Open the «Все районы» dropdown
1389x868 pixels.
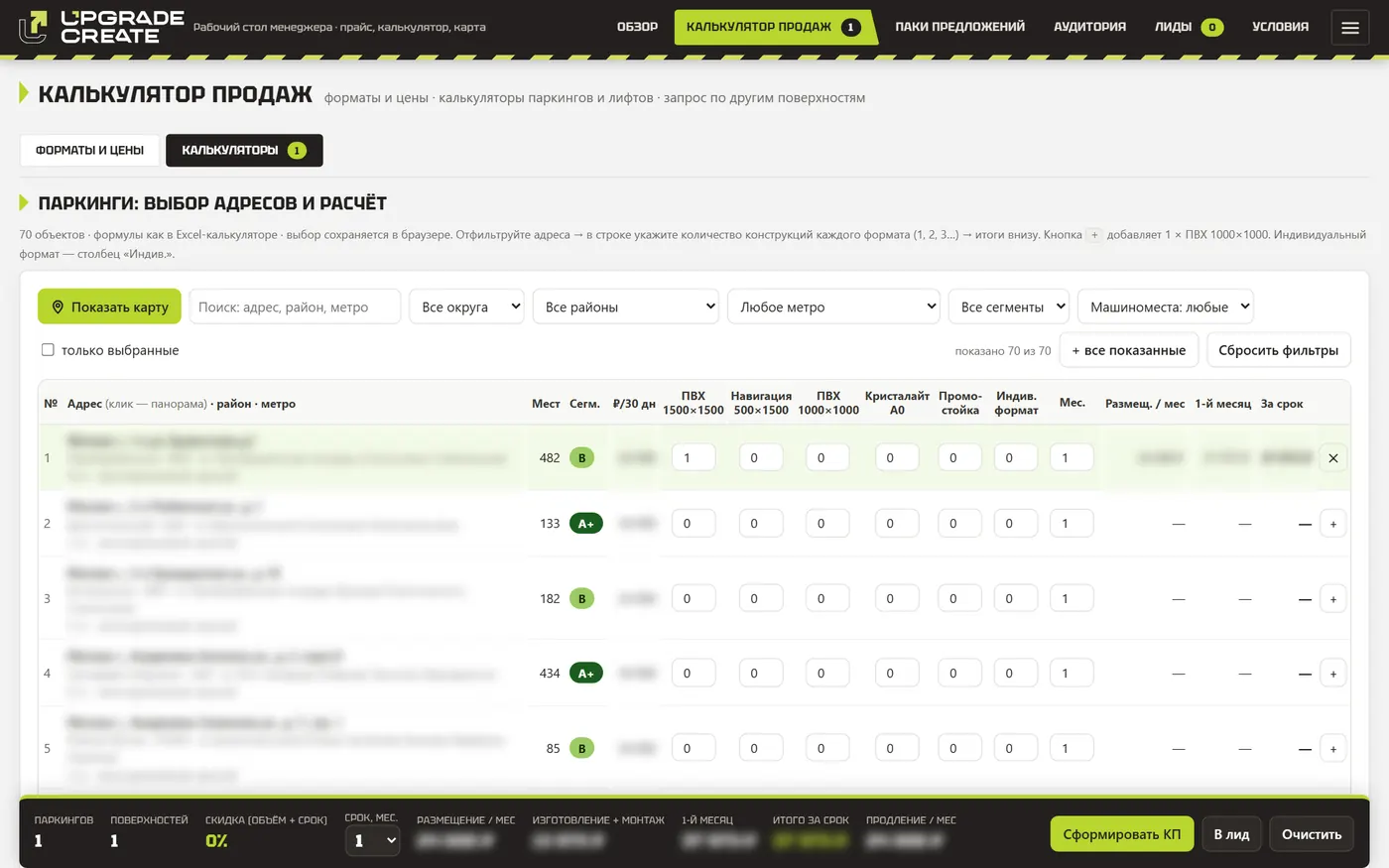click(626, 307)
